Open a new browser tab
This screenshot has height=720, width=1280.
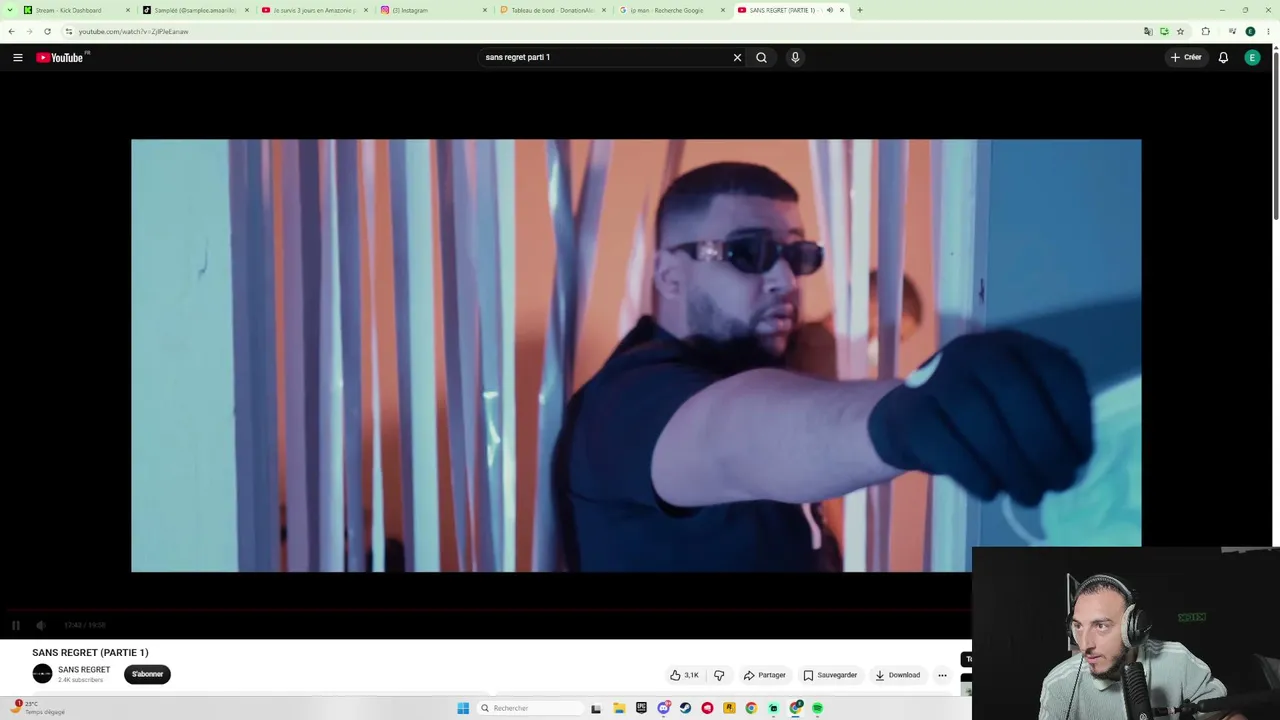(x=860, y=10)
